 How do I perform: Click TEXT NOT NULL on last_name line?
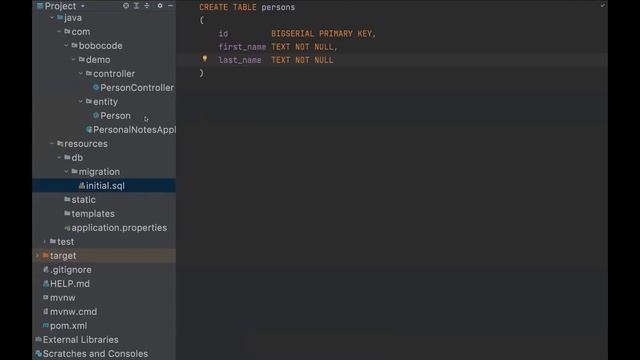click(302, 60)
